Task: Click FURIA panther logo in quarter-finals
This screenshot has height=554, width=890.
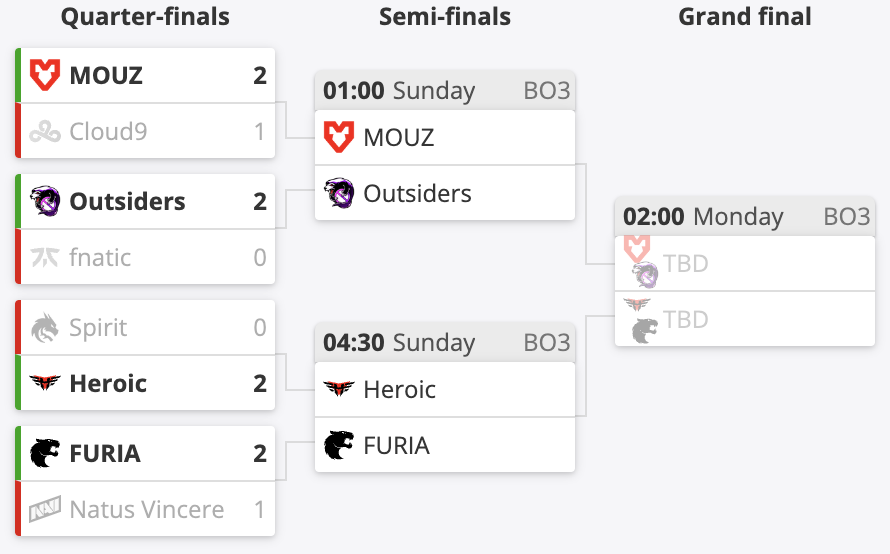Action: click(x=44, y=453)
